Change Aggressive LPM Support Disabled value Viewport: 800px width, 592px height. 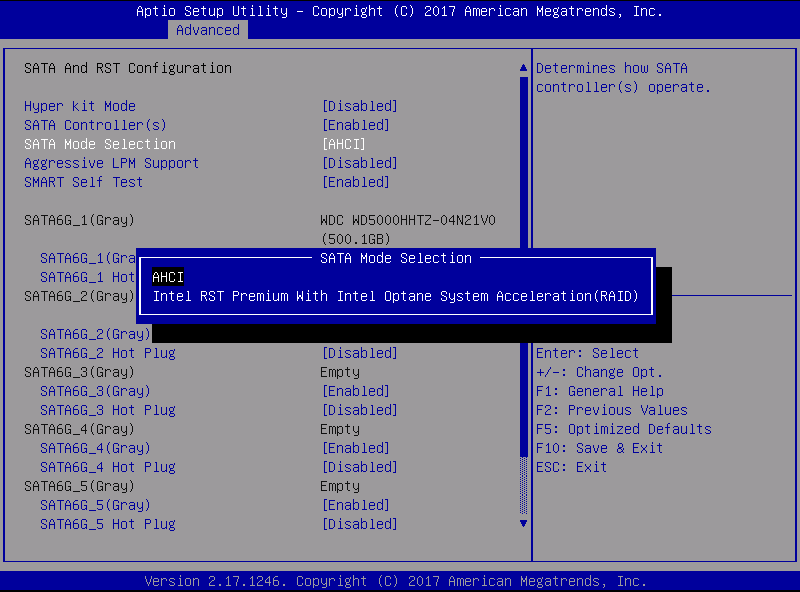pyautogui.click(x=360, y=163)
